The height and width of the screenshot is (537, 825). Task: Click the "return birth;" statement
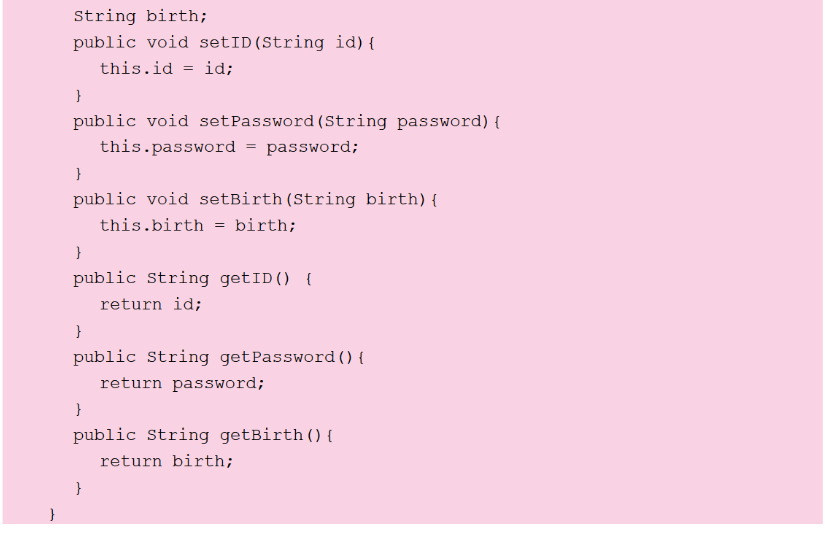[x=166, y=461]
